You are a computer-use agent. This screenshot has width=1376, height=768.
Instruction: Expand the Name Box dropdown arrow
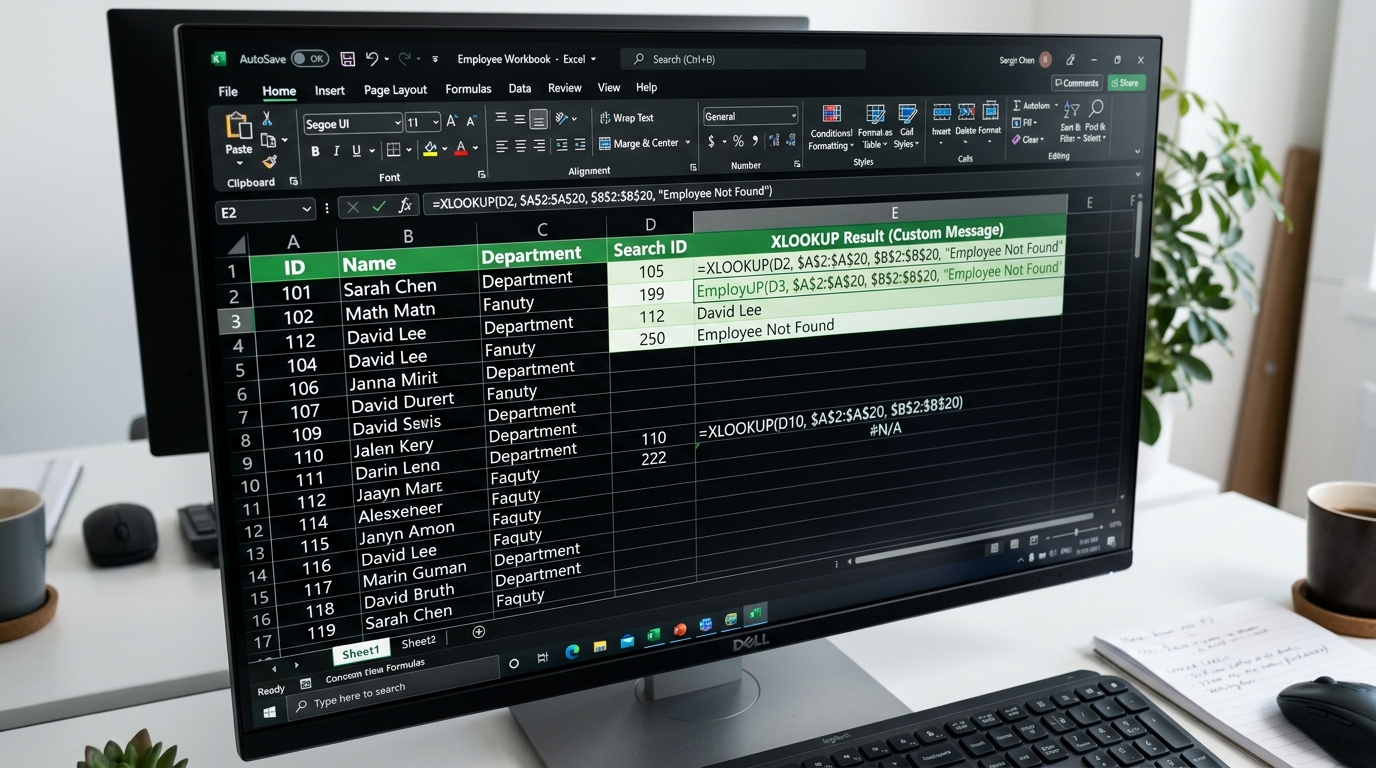(306, 210)
